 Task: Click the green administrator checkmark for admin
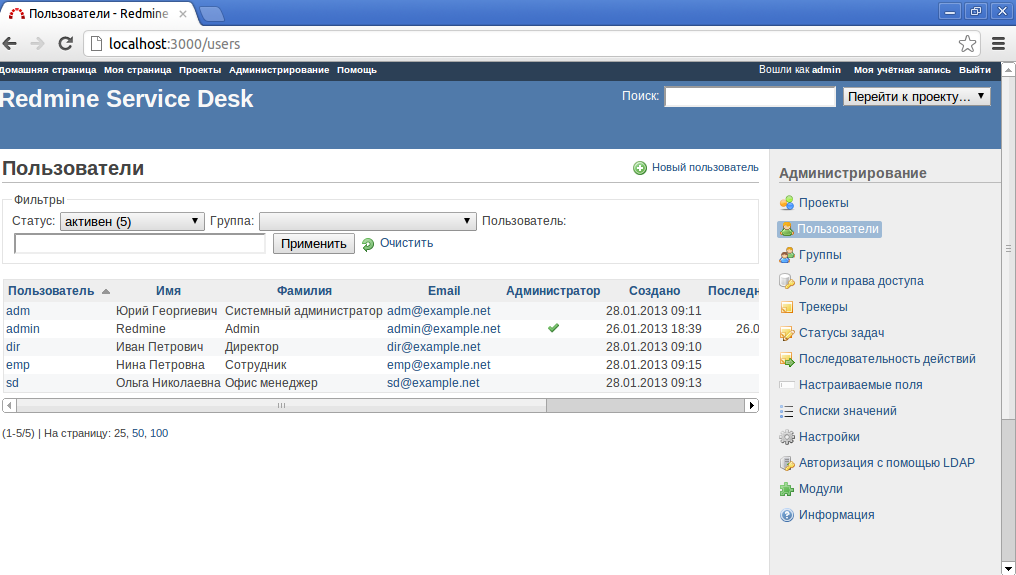click(553, 328)
